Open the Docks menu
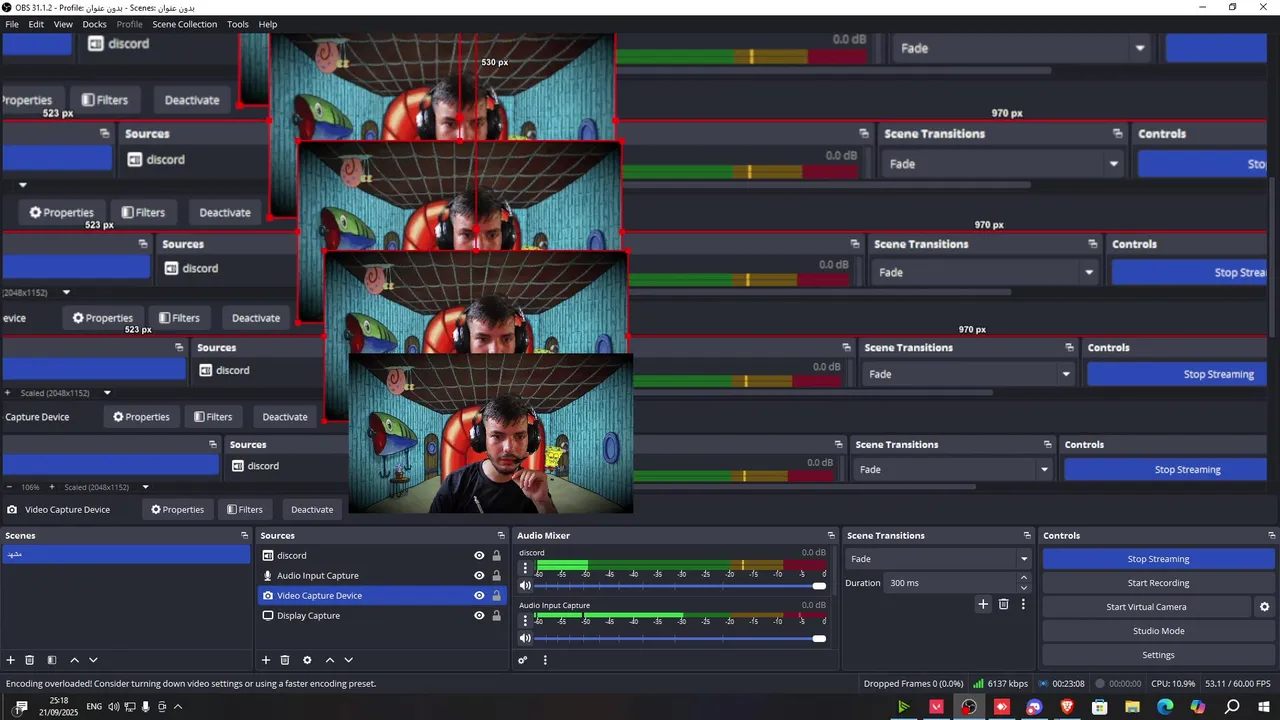Viewport: 1280px width, 720px height. pos(94,24)
